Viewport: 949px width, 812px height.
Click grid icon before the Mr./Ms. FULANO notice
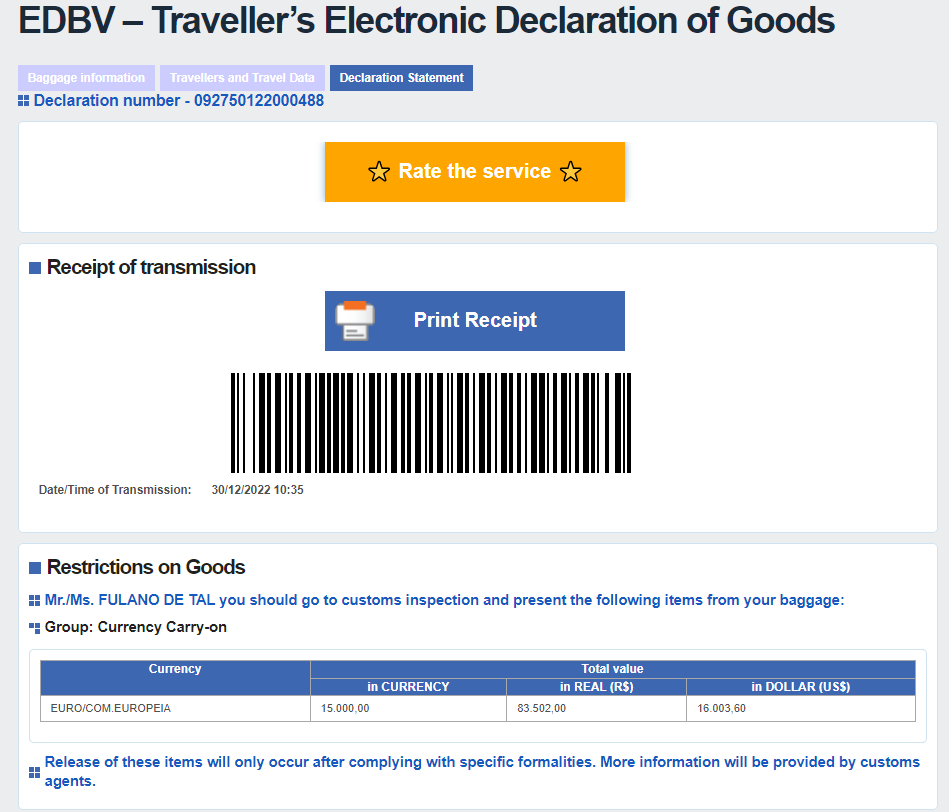(35, 601)
